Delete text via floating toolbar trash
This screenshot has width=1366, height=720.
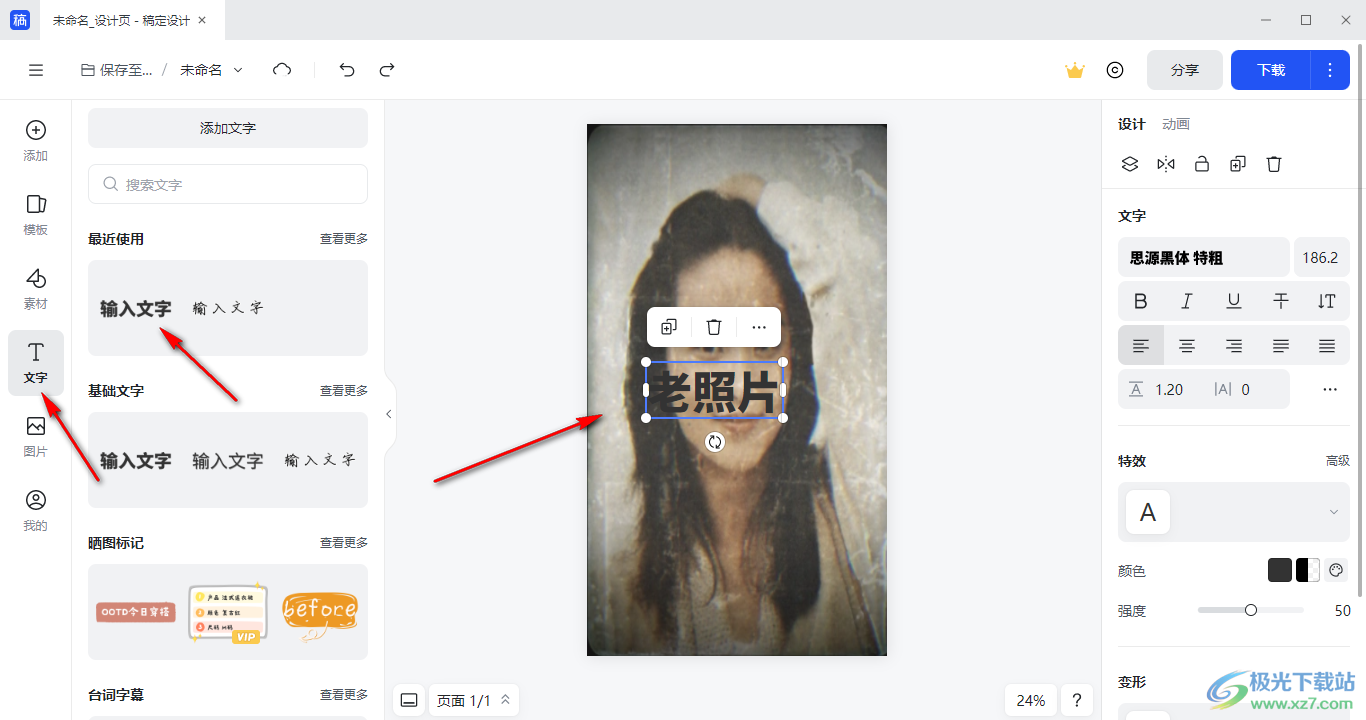(714, 327)
